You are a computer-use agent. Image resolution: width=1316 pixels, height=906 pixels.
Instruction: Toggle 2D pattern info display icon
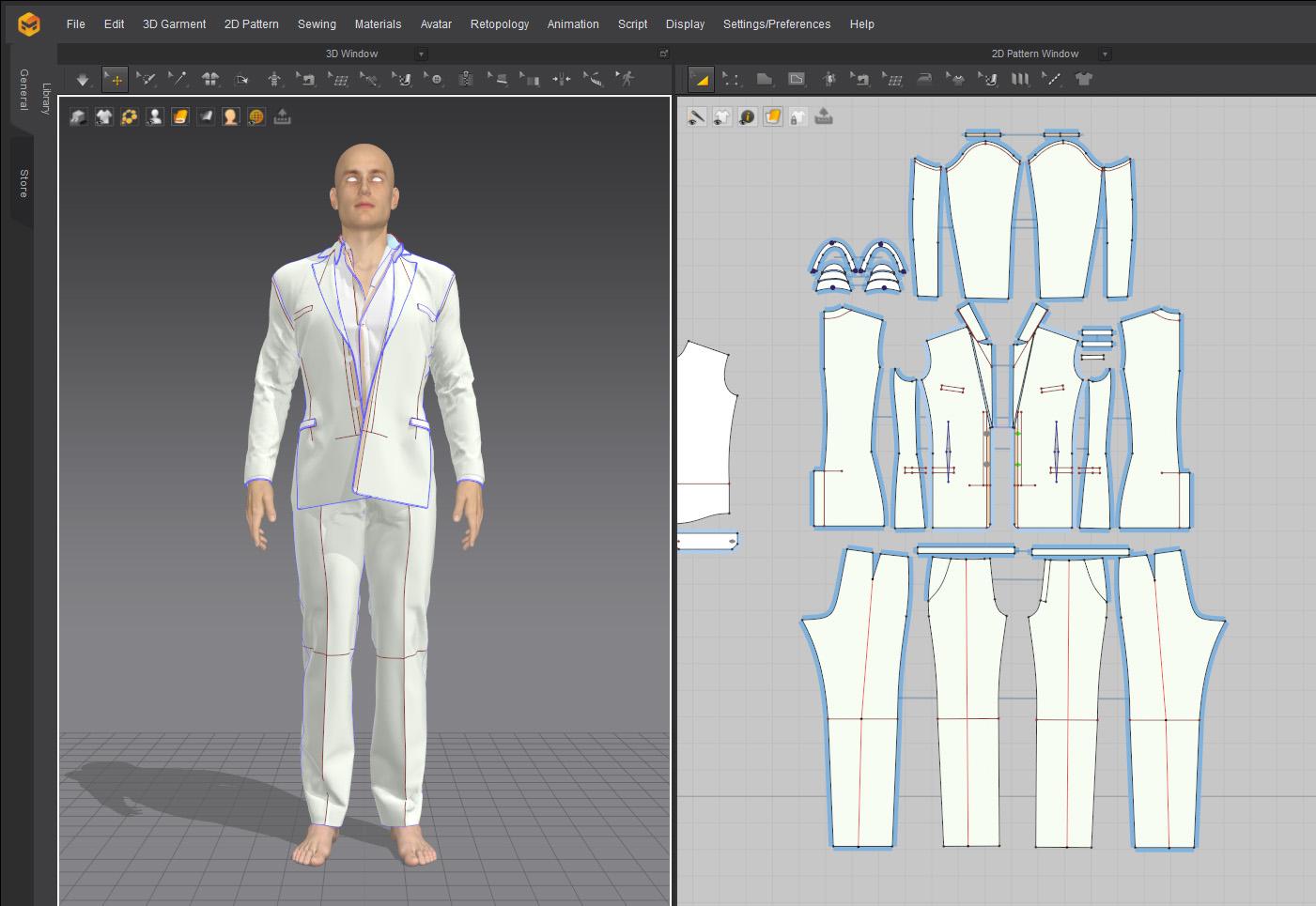[x=748, y=117]
